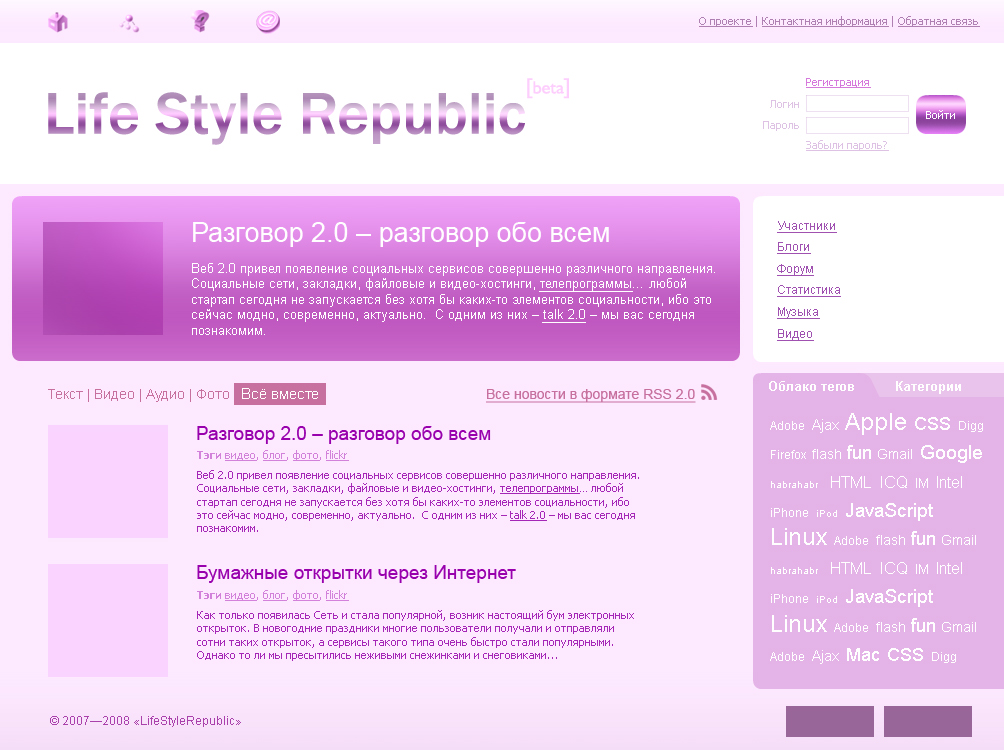Open the Форум section
Viewport: 1004px width, 750px height.
click(x=795, y=269)
